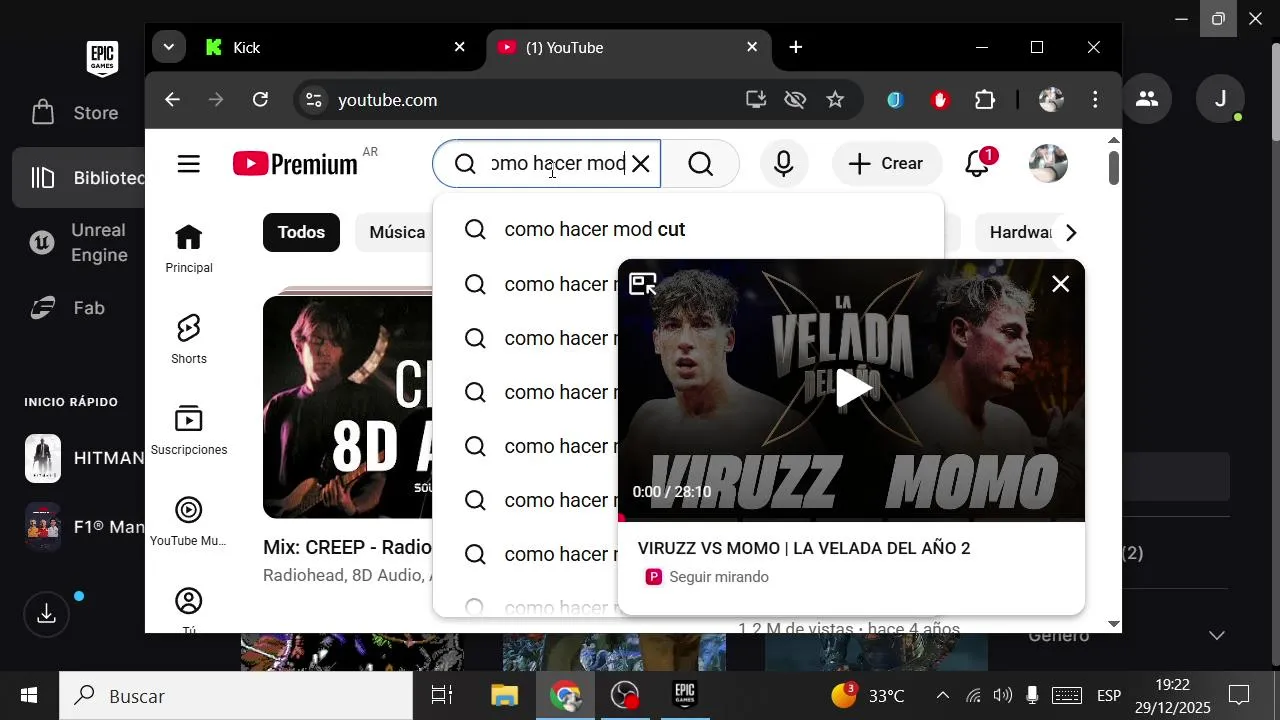
Task: Open Epic Games downloads icon
Action: pyautogui.click(x=46, y=614)
